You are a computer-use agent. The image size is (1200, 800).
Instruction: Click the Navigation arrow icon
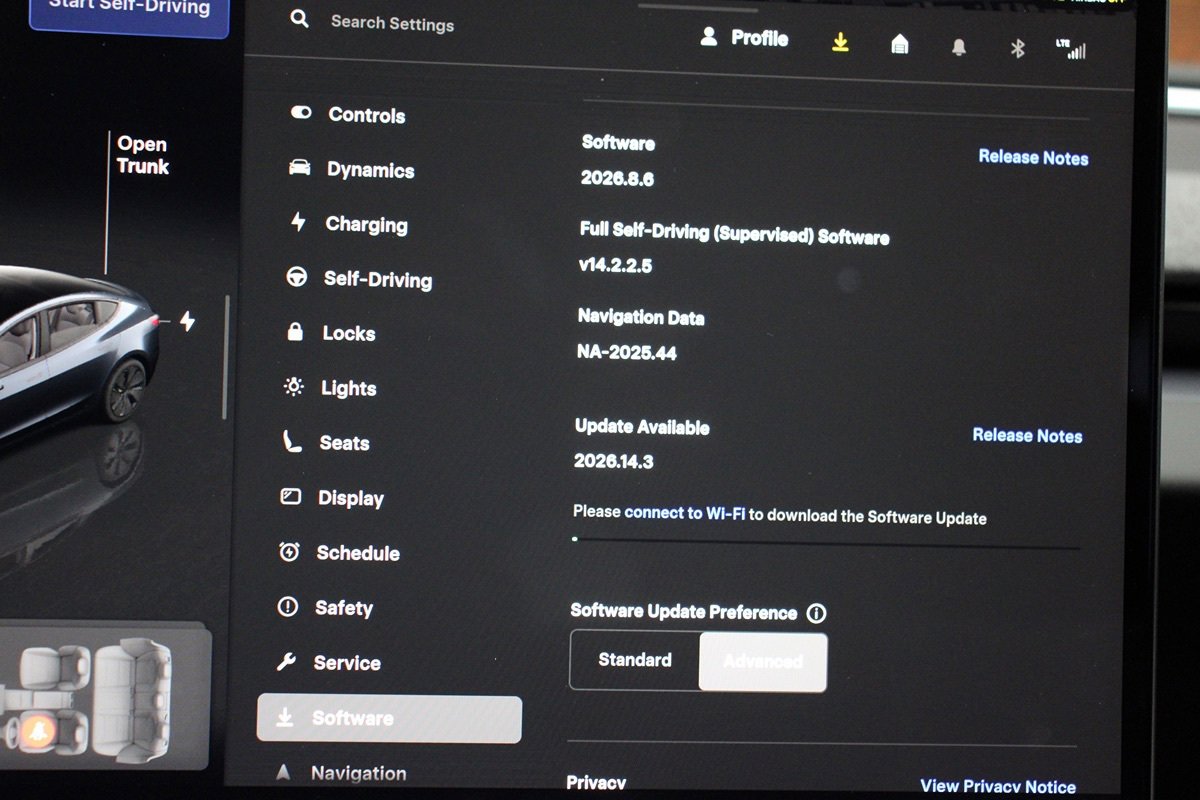pos(283,773)
